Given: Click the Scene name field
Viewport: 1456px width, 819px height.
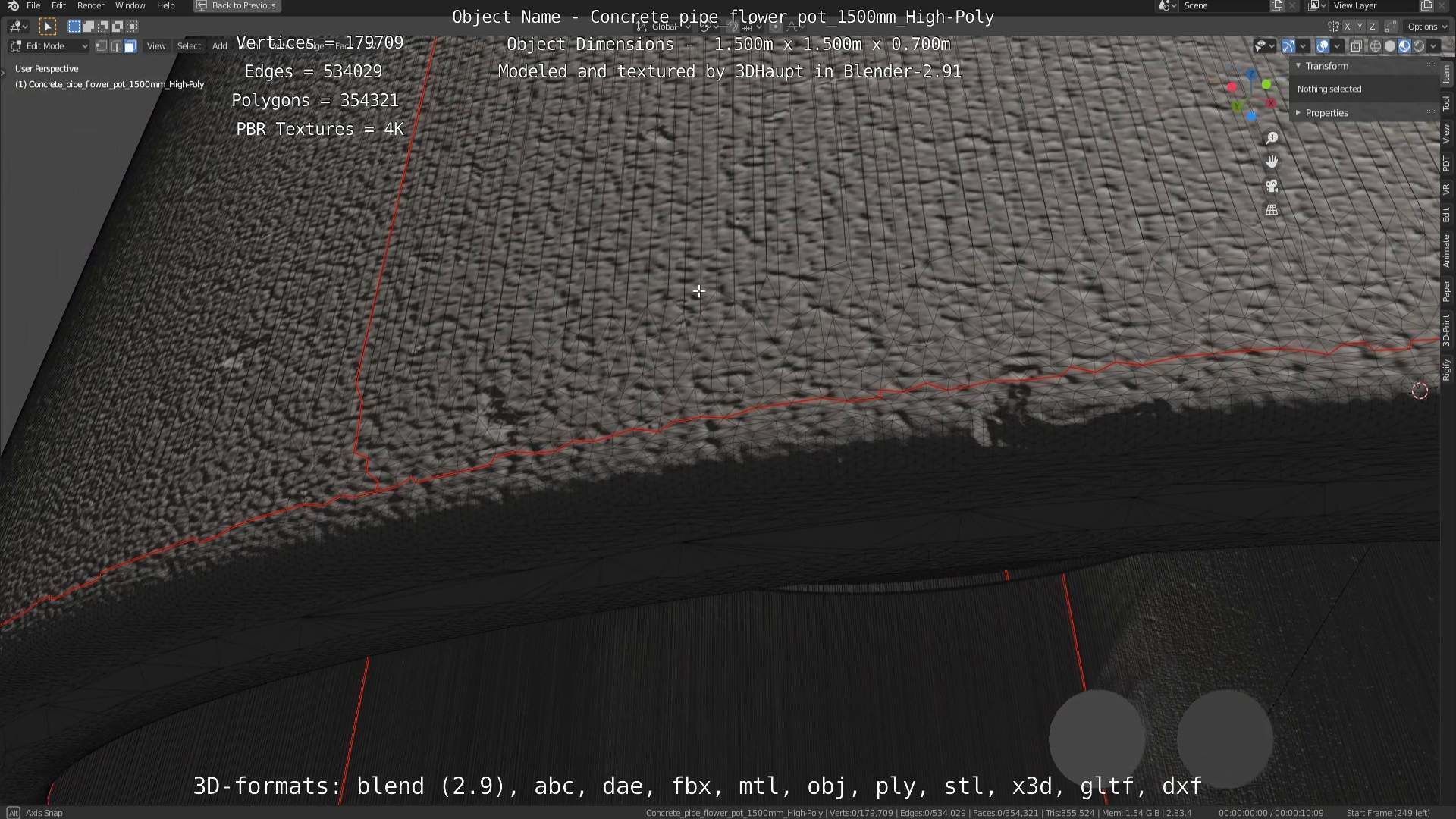Looking at the screenshot, I should coord(1221,5).
